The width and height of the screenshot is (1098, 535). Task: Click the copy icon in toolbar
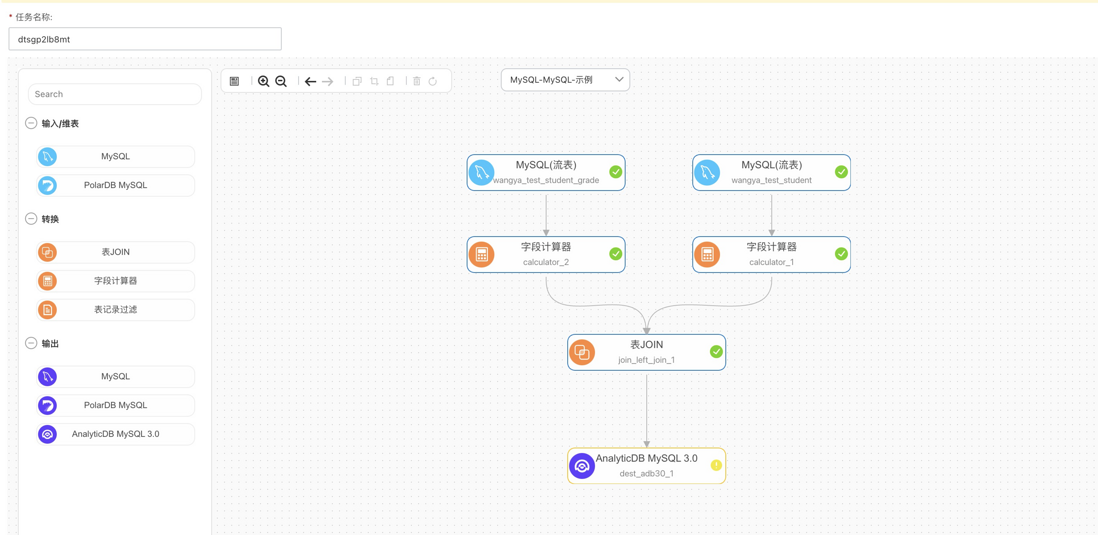[x=357, y=81]
